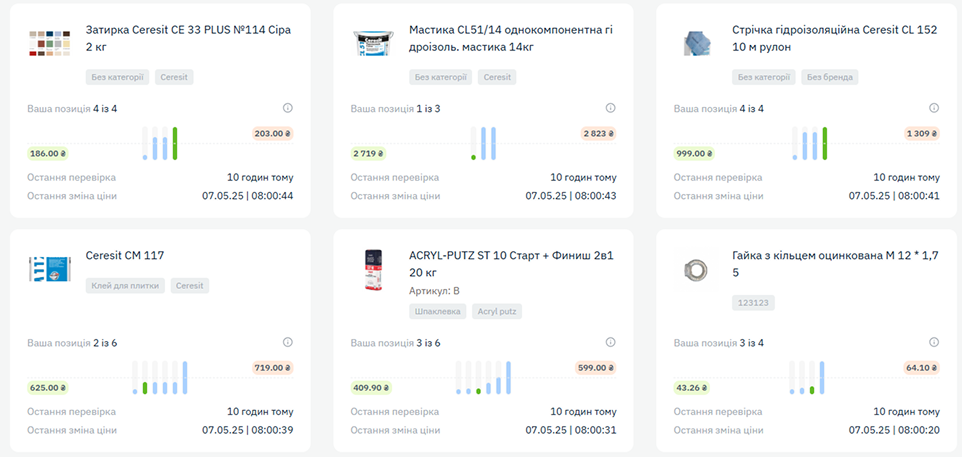Click maximum price 203.00 ₴ badge
Screen dimensions: 962x457
[272, 134]
